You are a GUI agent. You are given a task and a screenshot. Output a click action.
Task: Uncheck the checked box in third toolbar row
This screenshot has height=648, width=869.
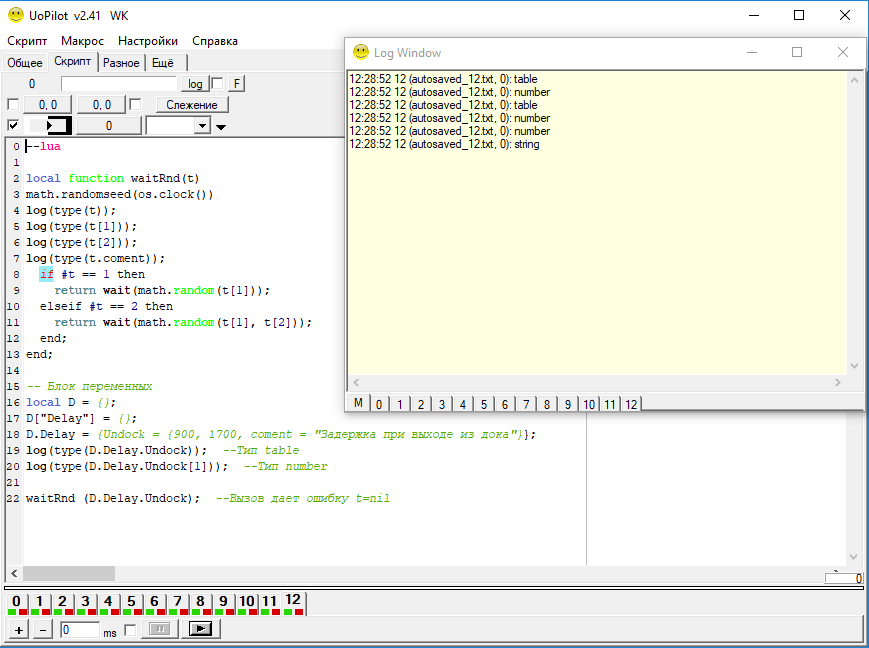[x=13, y=126]
